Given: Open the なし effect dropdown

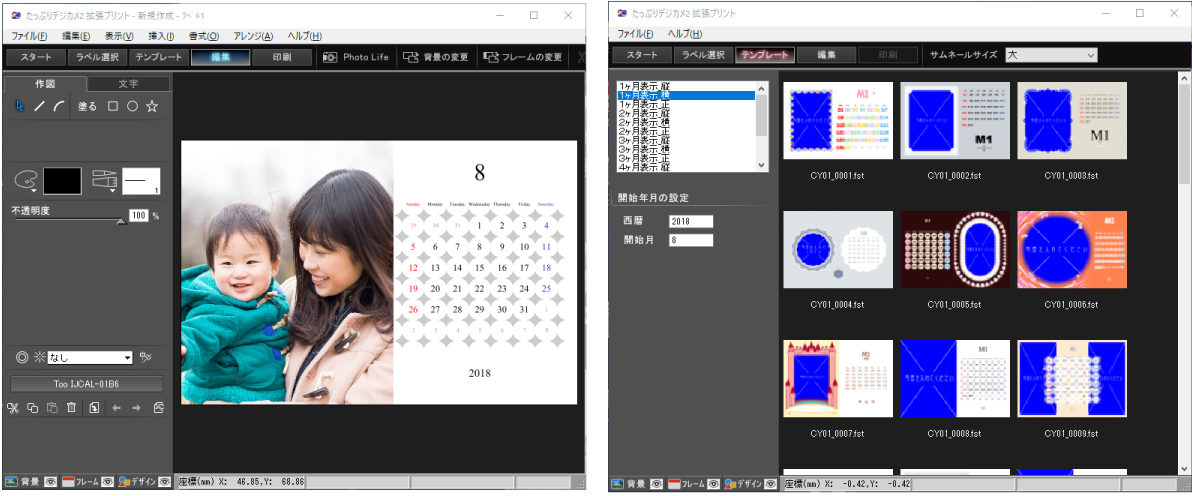Looking at the screenshot, I should 128,358.
